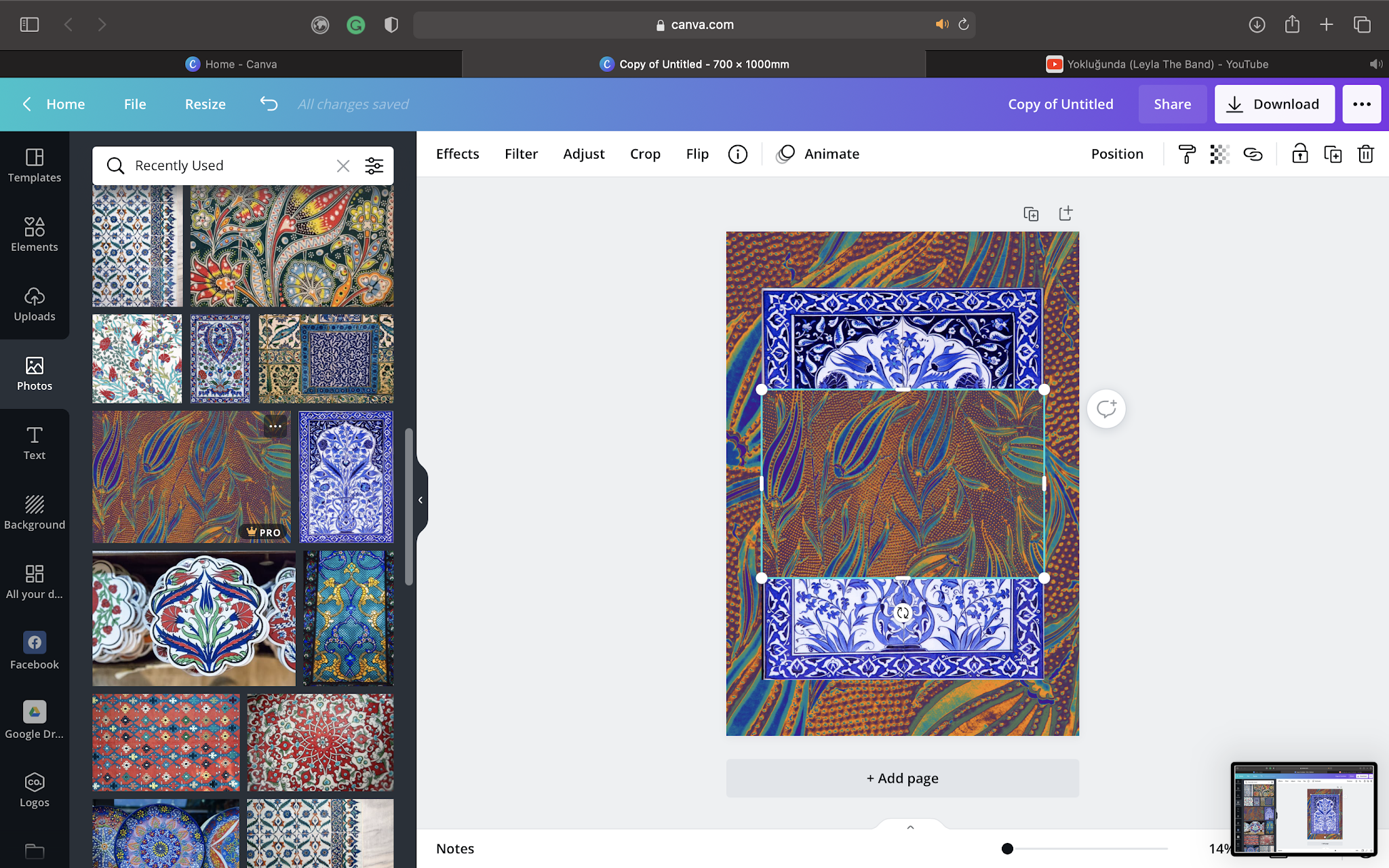Open the three-dots more menu
Image resolution: width=1389 pixels, height=868 pixels.
click(x=1361, y=104)
